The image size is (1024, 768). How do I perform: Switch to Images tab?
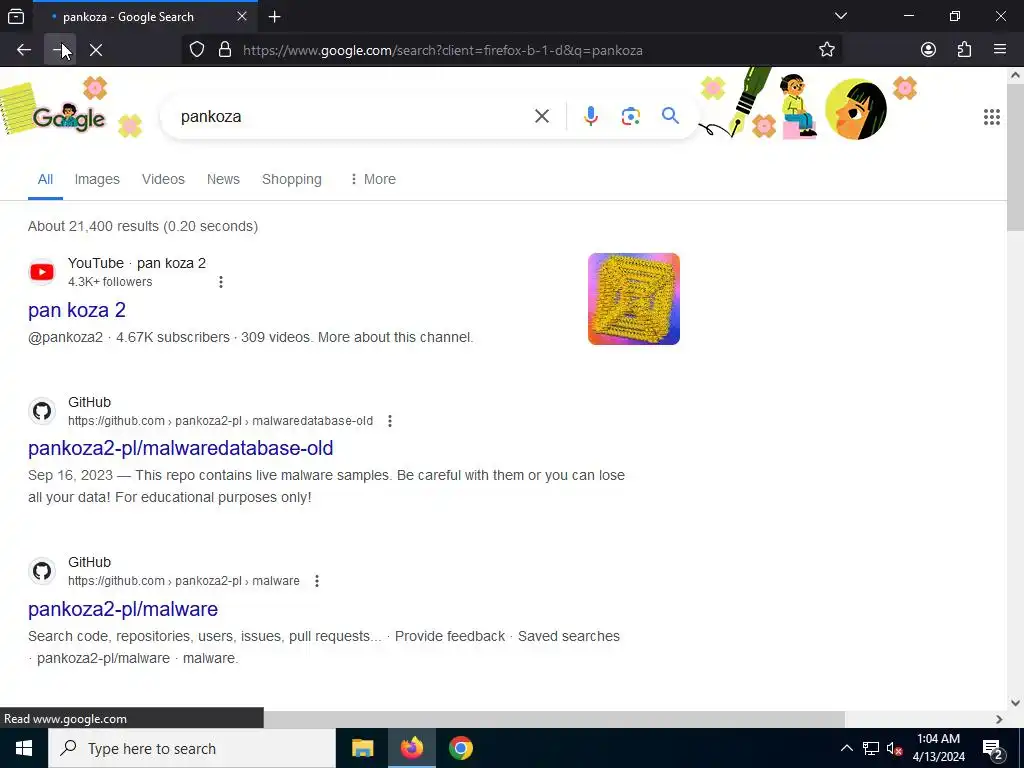tap(97, 179)
